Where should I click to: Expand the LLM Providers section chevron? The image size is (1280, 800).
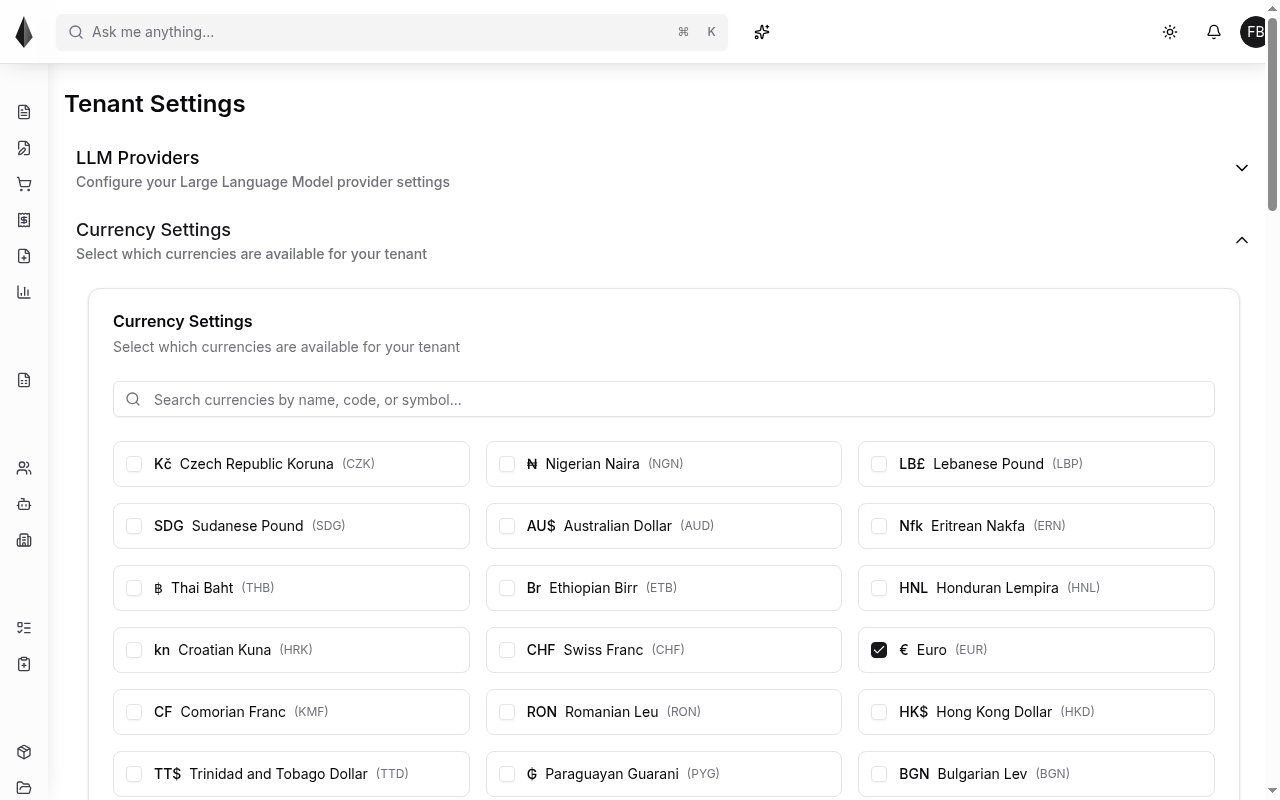tap(1242, 168)
